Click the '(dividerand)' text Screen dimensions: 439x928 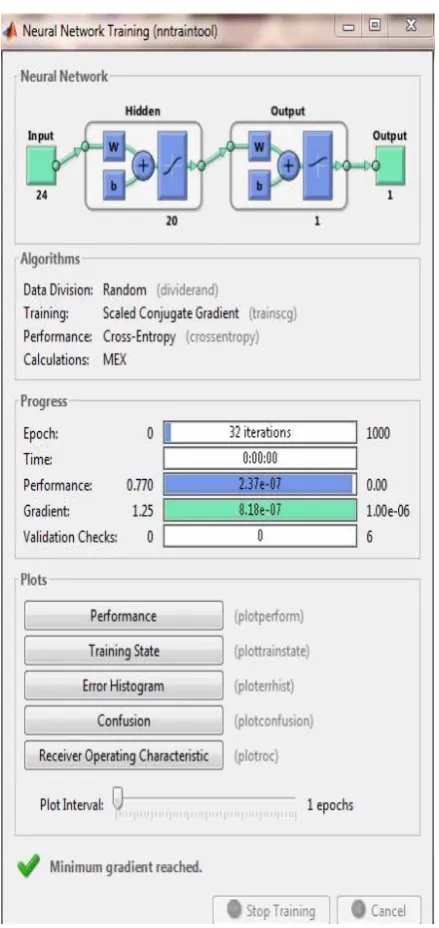(188, 291)
